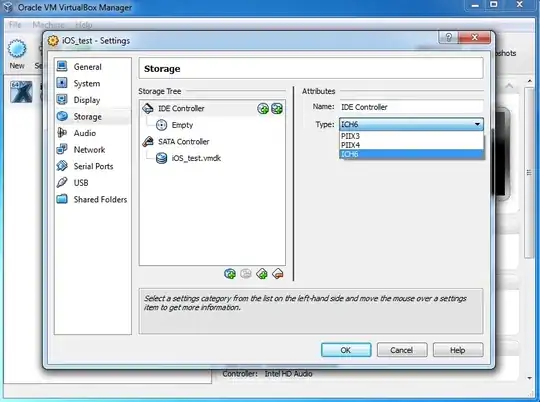Open Help menu in VirtualBox Manager
Screen dimensions: 540x402
(x=84, y=25)
